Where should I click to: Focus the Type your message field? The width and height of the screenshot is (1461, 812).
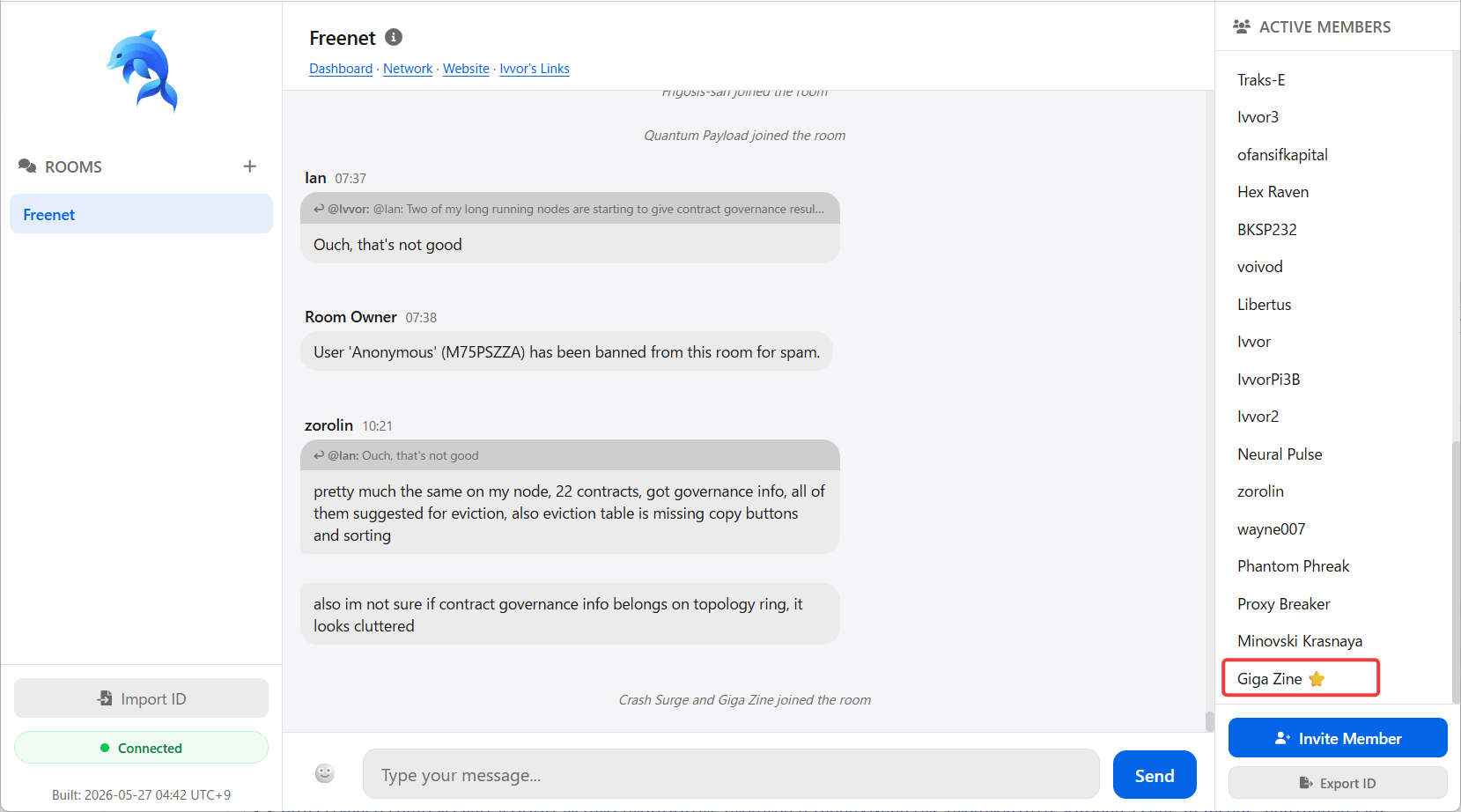coord(731,775)
